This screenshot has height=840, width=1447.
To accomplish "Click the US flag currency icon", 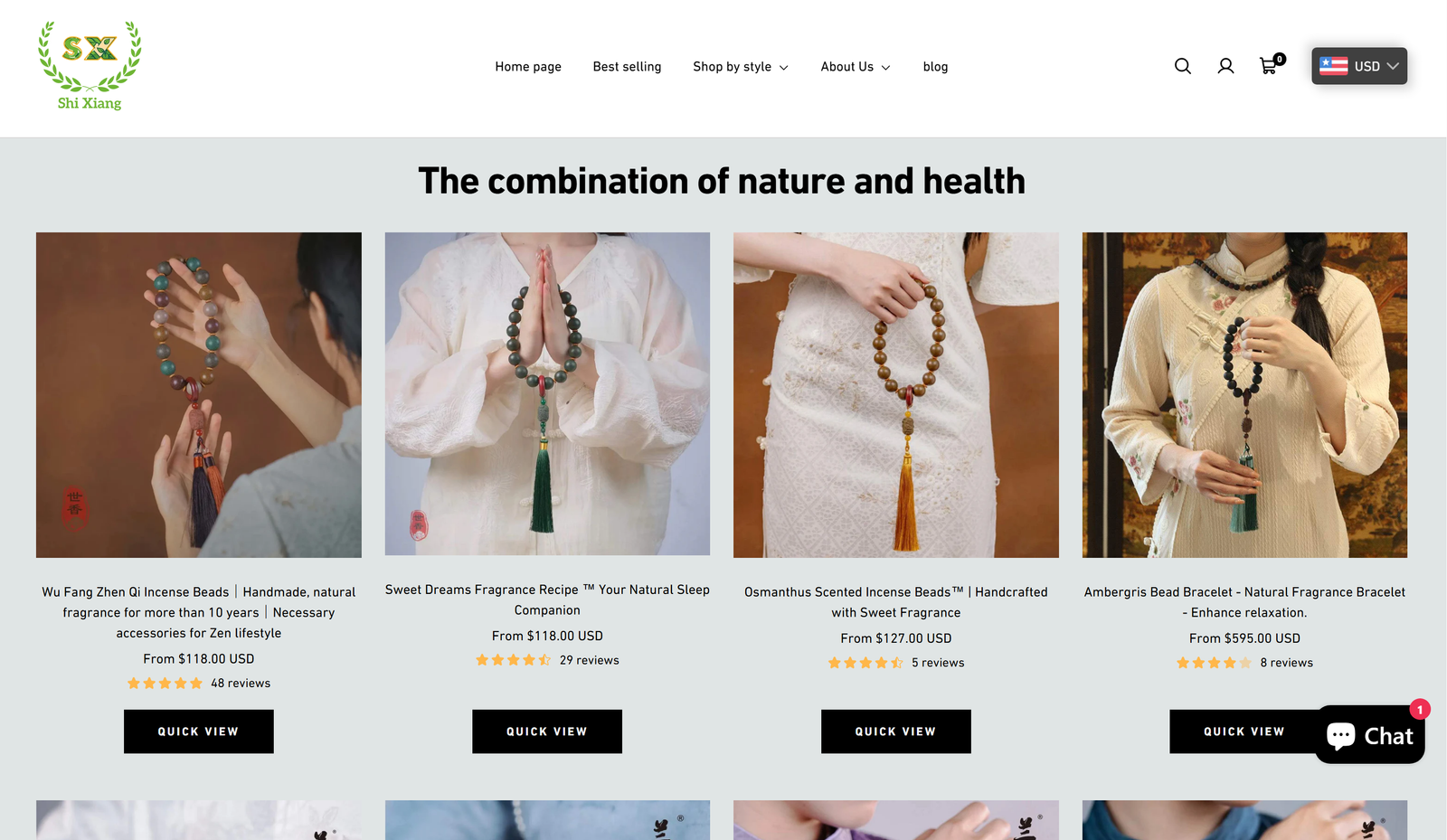I will (x=1333, y=66).
